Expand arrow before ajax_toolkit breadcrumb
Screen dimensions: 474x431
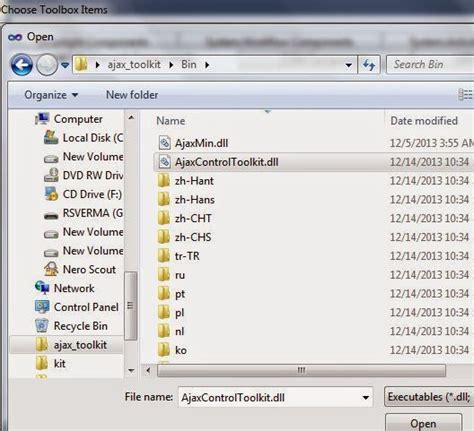pyautogui.click(x=98, y=65)
